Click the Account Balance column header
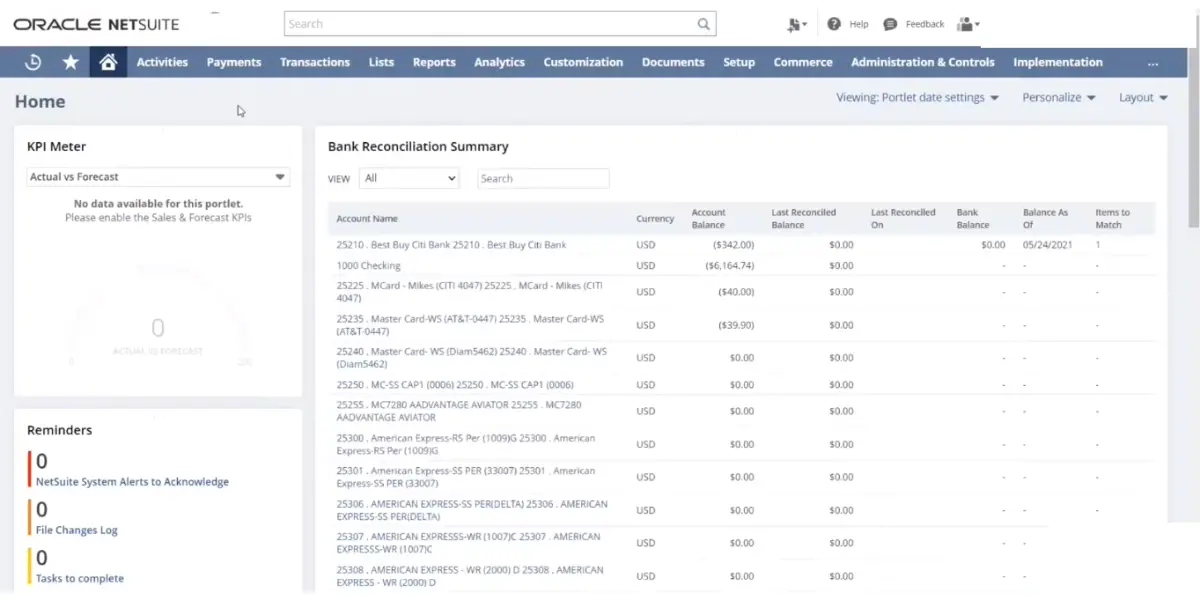The width and height of the screenshot is (1200, 600). (x=709, y=218)
